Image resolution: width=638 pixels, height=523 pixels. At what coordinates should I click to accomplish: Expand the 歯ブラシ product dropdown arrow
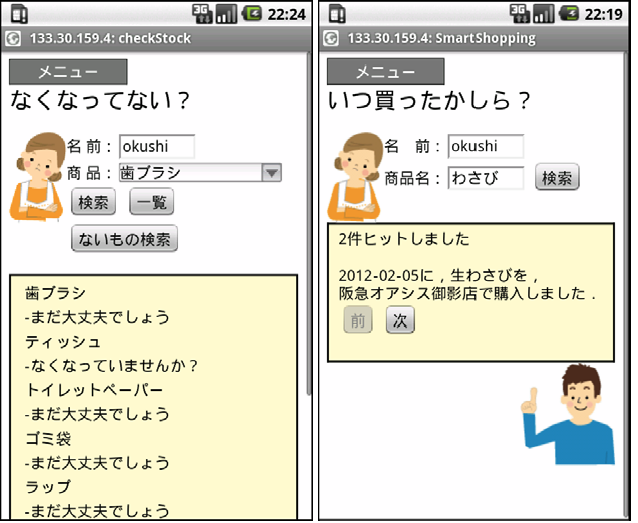coord(271,173)
